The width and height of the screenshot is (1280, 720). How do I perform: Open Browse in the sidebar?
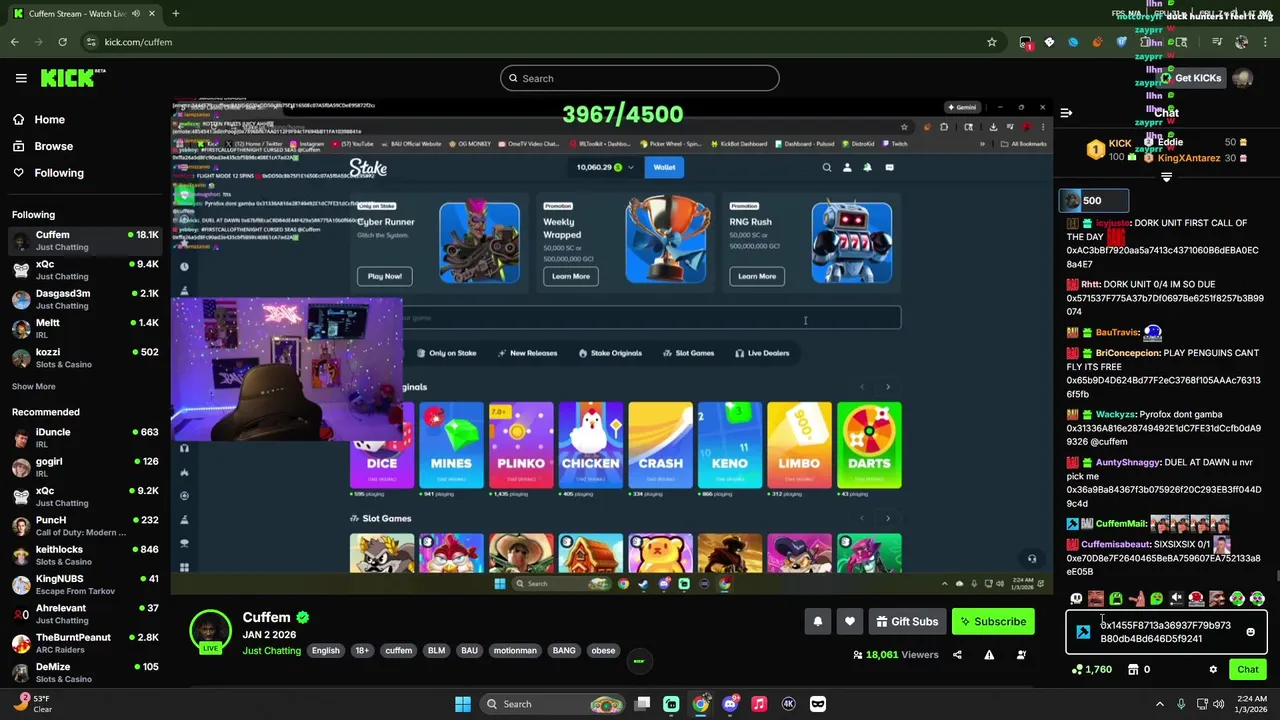[53, 146]
